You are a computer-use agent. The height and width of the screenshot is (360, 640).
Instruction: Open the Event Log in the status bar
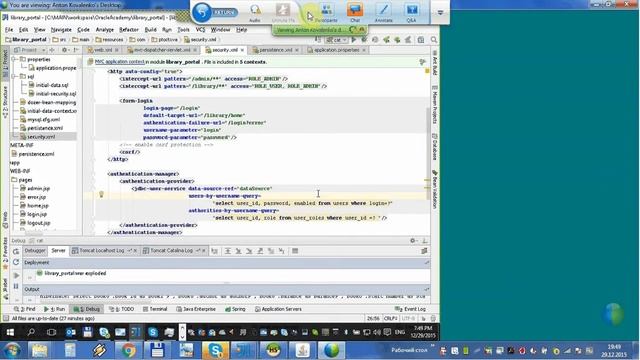click(411, 309)
